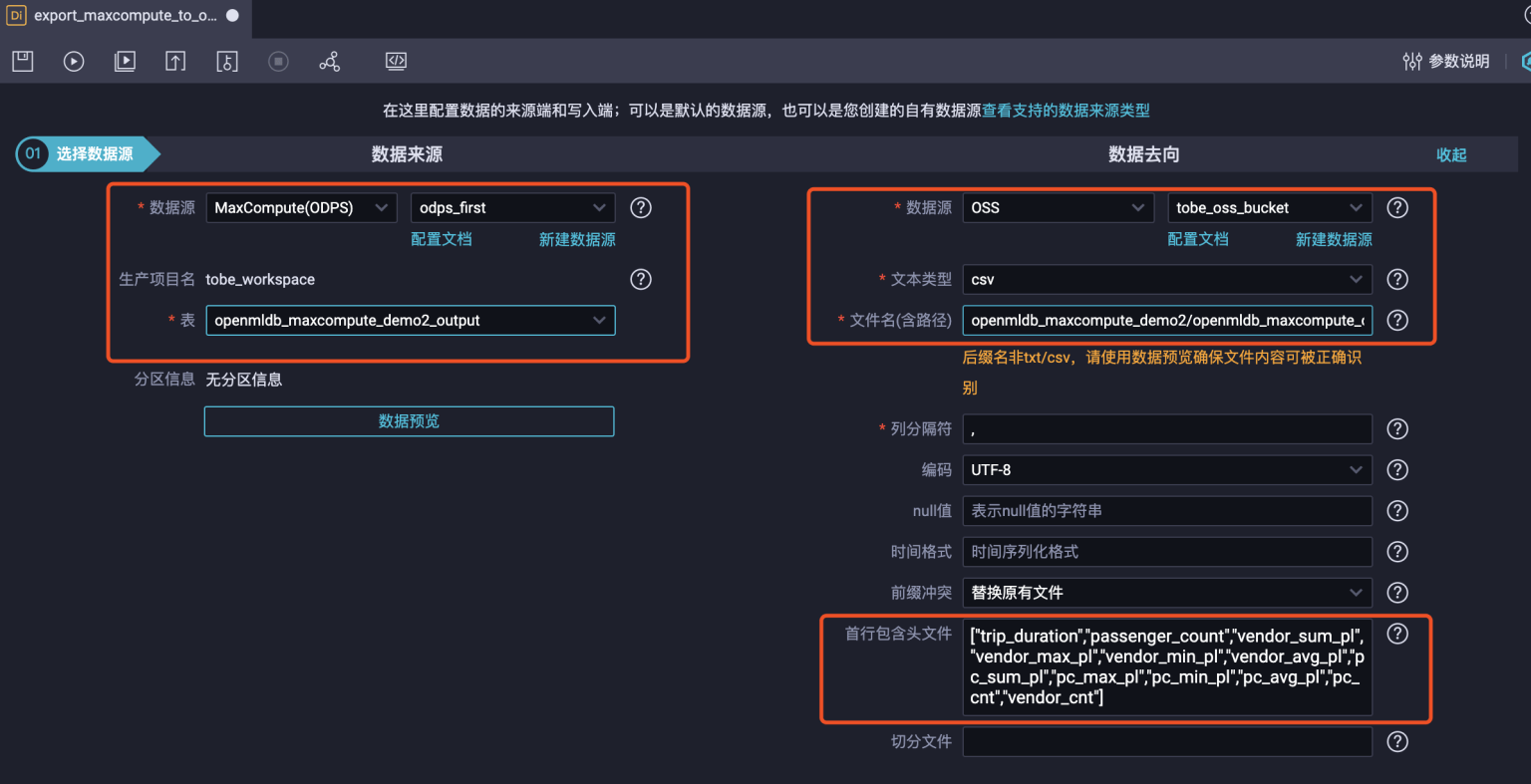The height and width of the screenshot is (784, 1531).
Task: Open the lineage graph icon
Action: (x=330, y=61)
